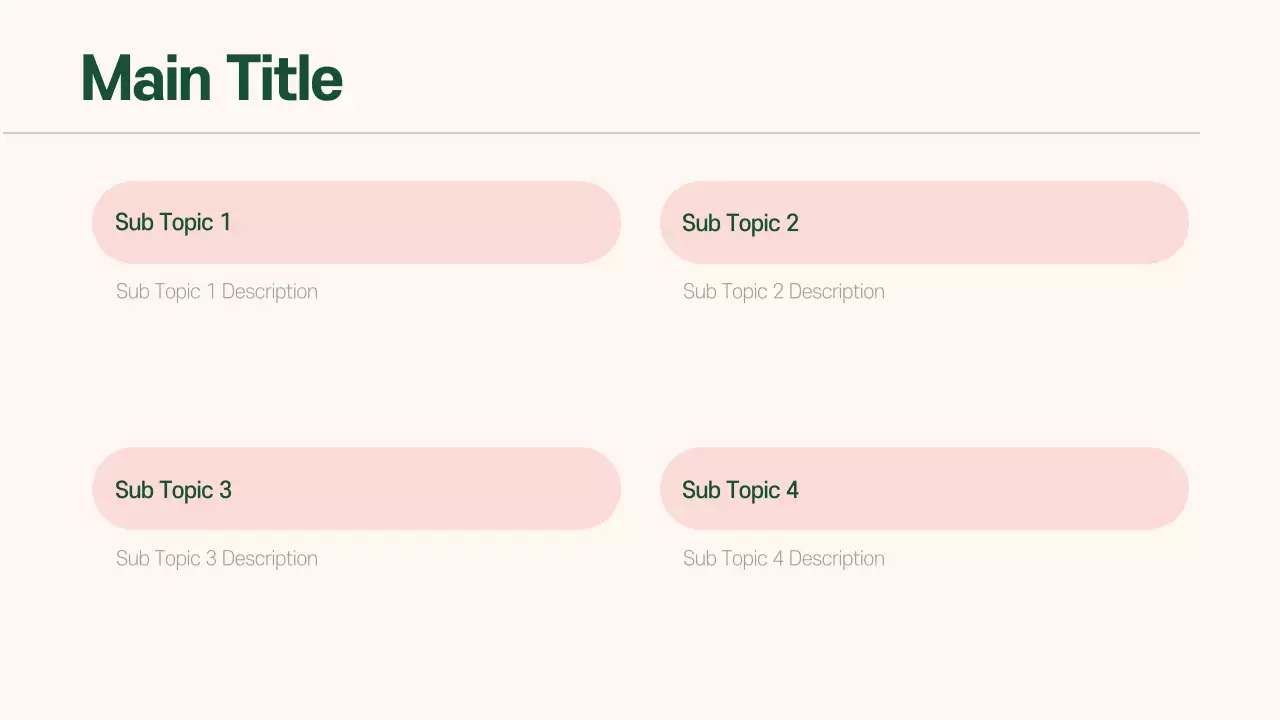Click the "Sub Topic 4" label text
Image resolution: width=1280 pixels, height=720 pixels.
pos(740,490)
